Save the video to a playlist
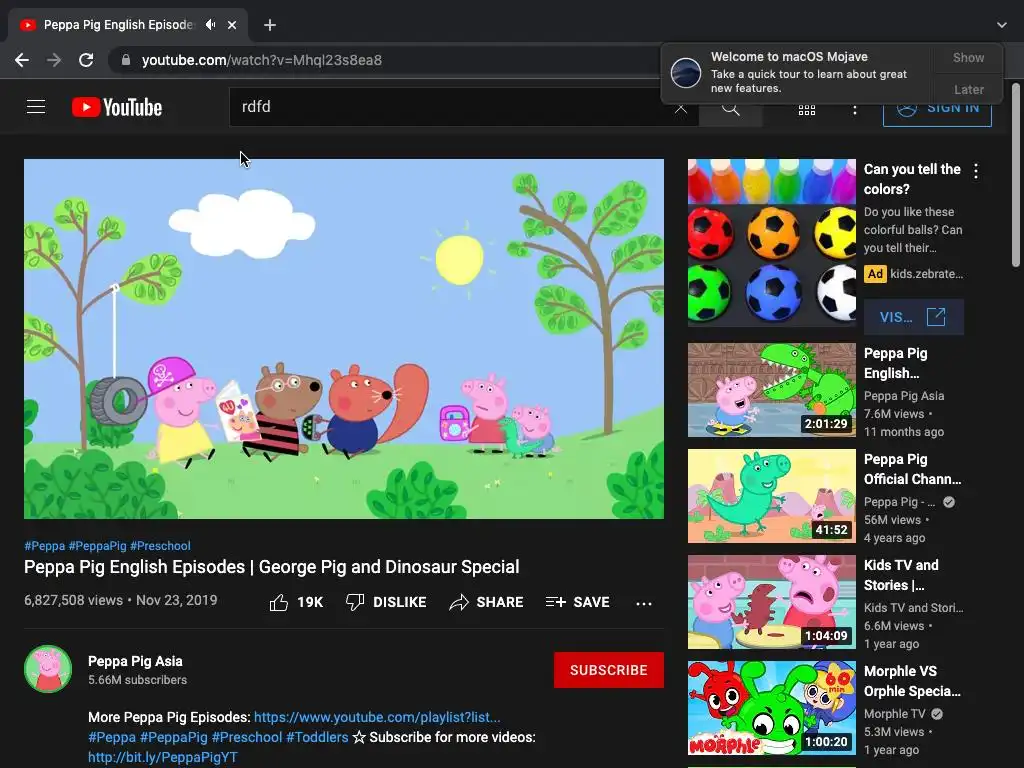 tap(577, 602)
